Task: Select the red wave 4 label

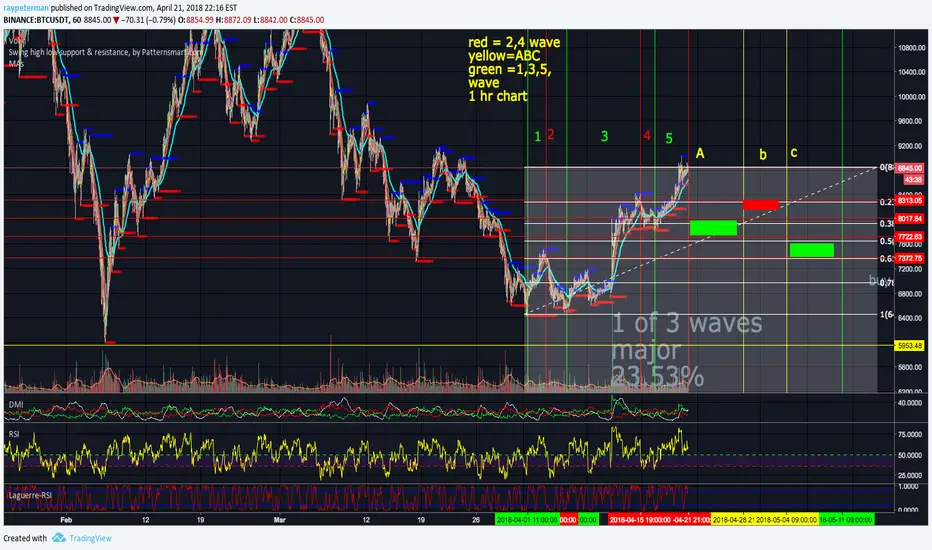Action: pos(647,136)
